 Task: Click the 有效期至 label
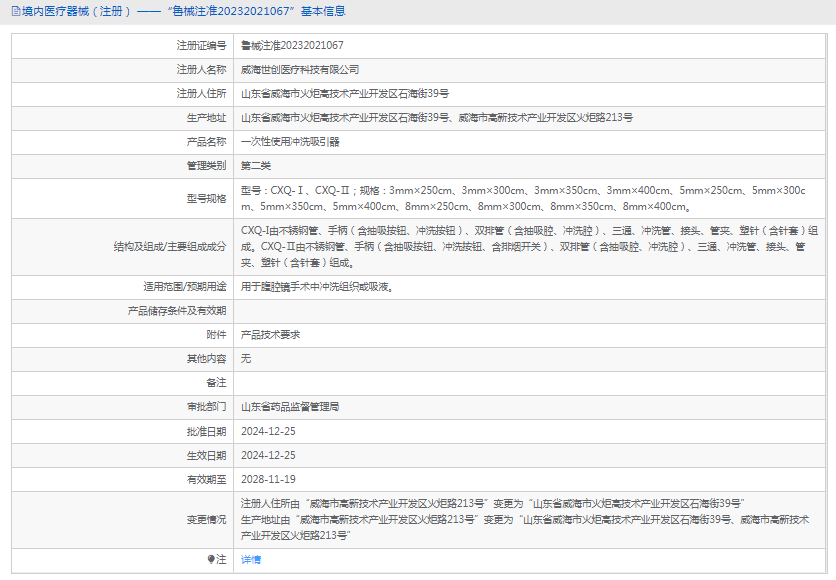pos(206,479)
